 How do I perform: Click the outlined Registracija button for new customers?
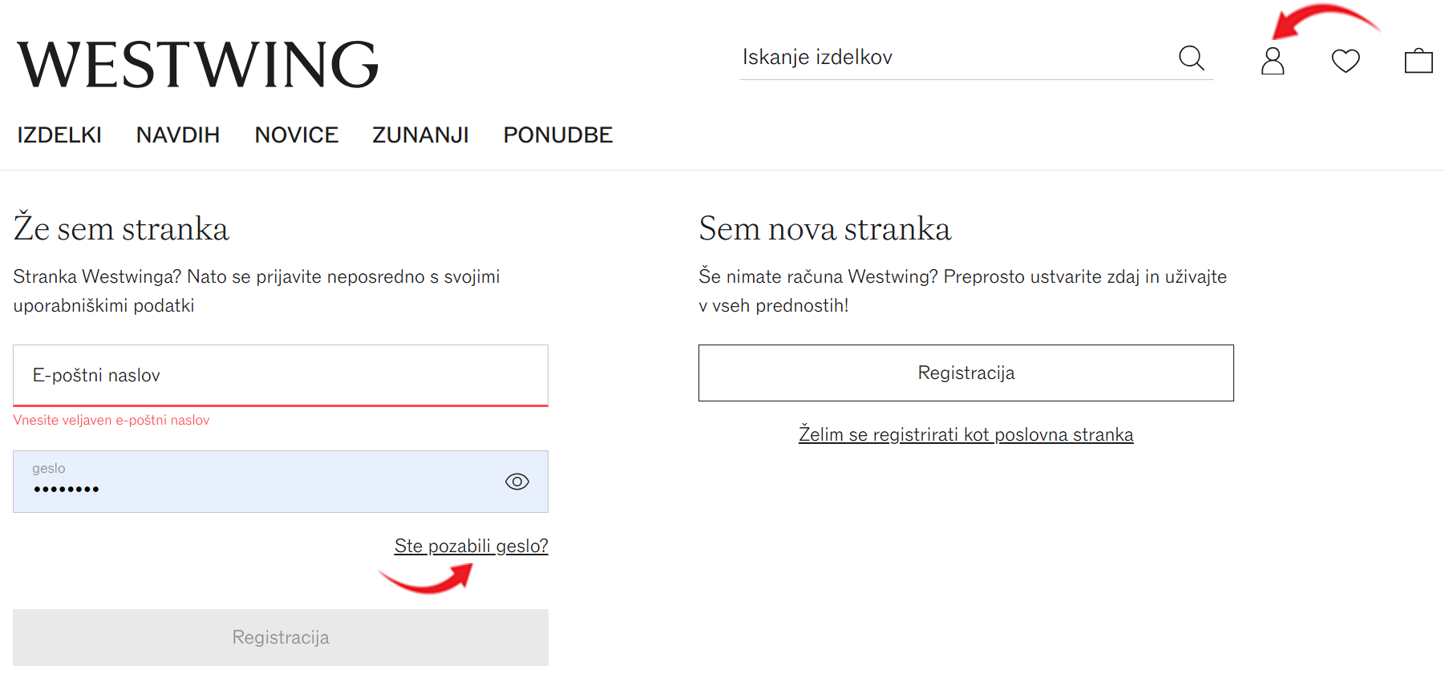pos(966,373)
